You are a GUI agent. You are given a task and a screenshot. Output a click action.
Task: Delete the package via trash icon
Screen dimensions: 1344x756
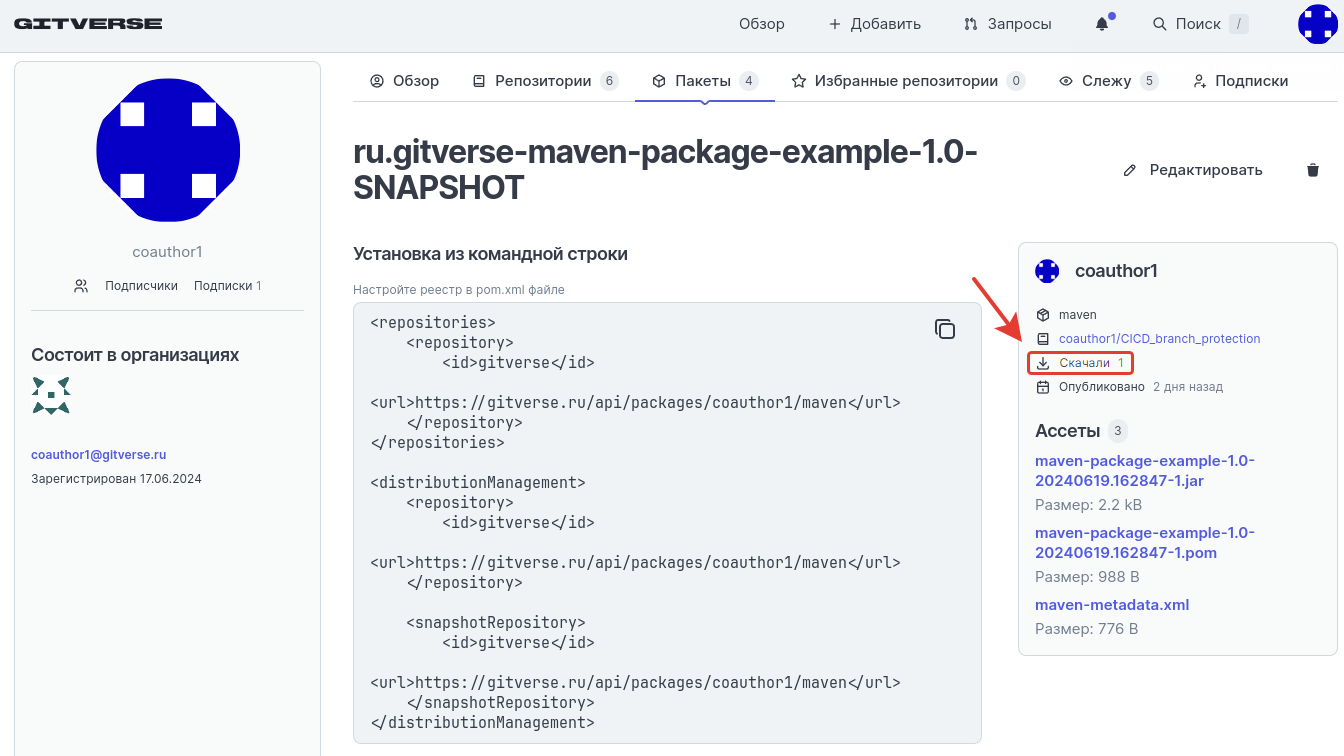(1313, 170)
